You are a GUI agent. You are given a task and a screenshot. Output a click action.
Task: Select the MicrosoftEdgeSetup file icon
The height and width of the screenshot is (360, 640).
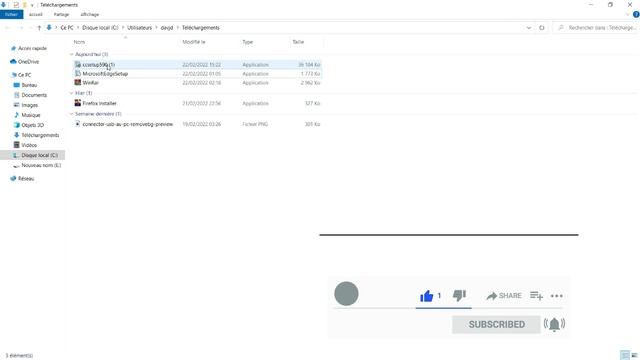click(78, 73)
